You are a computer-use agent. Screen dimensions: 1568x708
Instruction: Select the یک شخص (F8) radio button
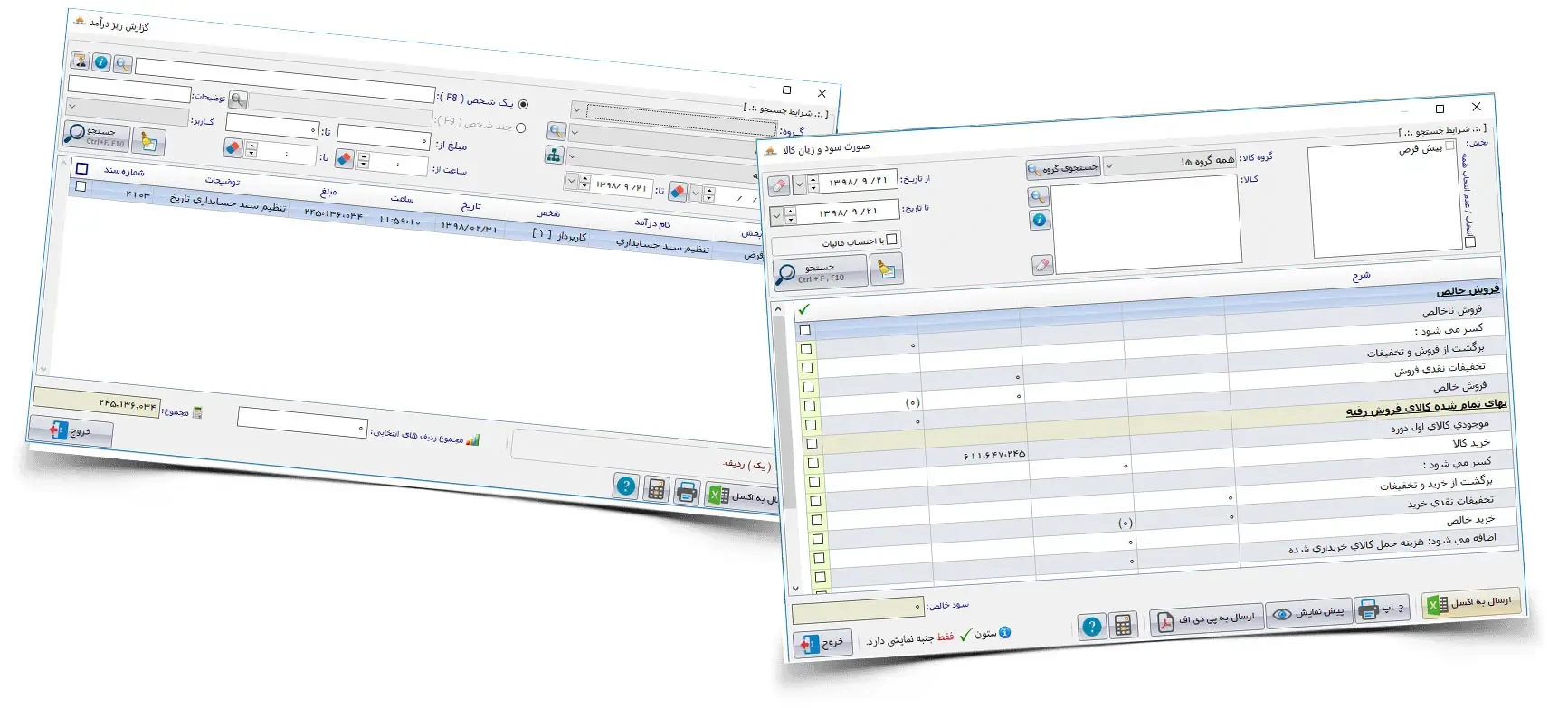pyautogui.click(x=523, y=105)
